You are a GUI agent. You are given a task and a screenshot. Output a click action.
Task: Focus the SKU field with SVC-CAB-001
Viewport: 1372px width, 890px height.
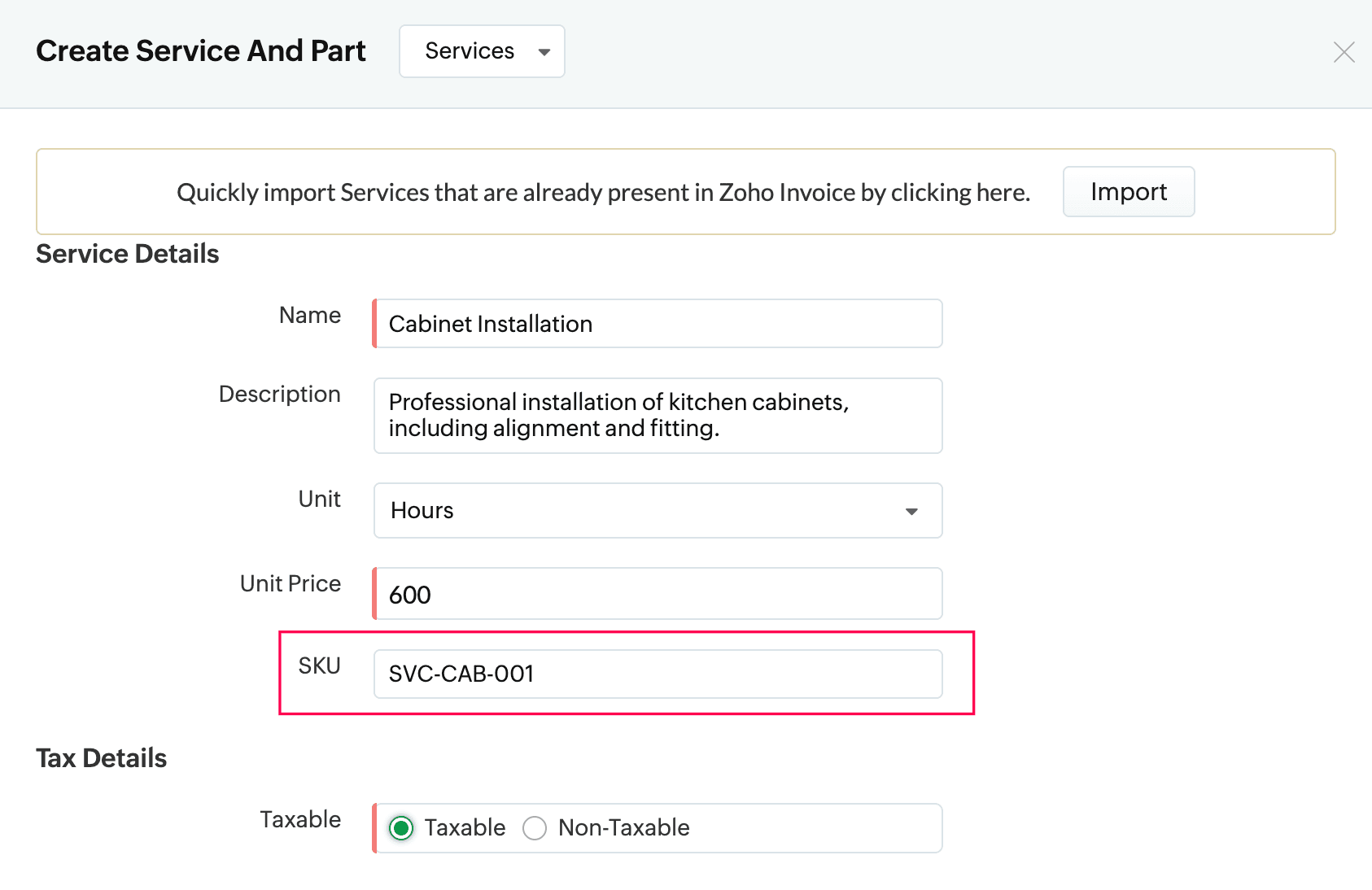coord(658,674)
